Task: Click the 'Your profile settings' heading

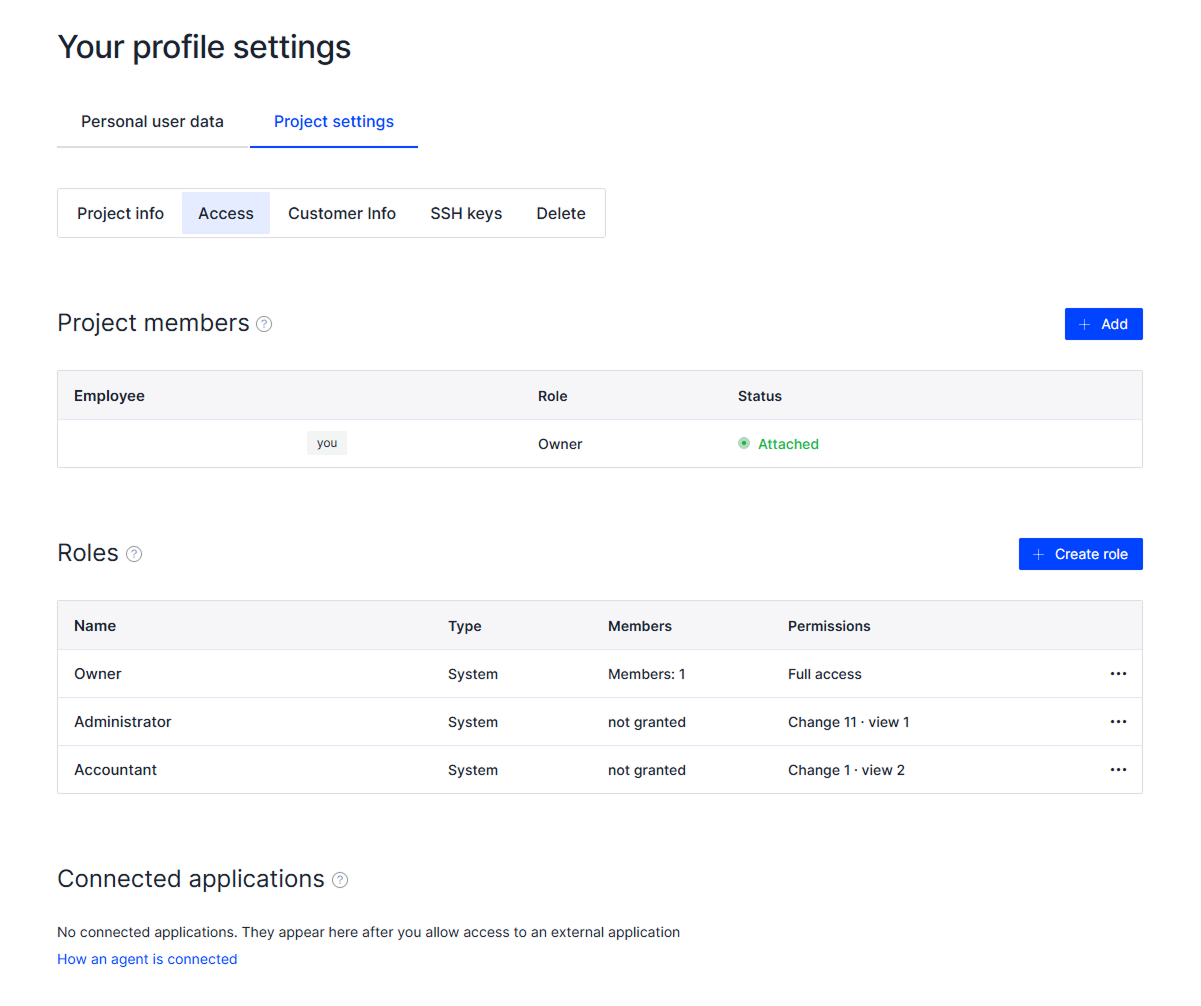Action: (204, 47)
